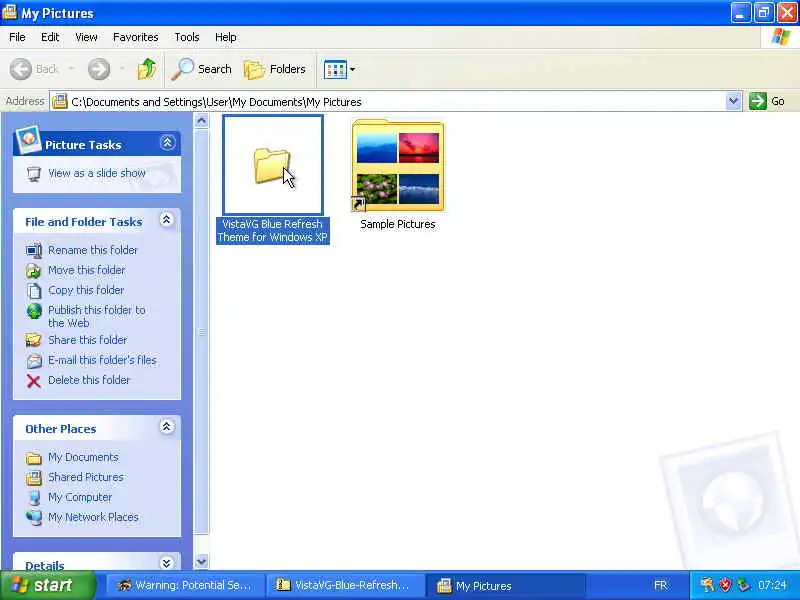Click the Move this folder icon
Image resolution: width=800 pixels, height=600 pixels.
pos(34,270)
